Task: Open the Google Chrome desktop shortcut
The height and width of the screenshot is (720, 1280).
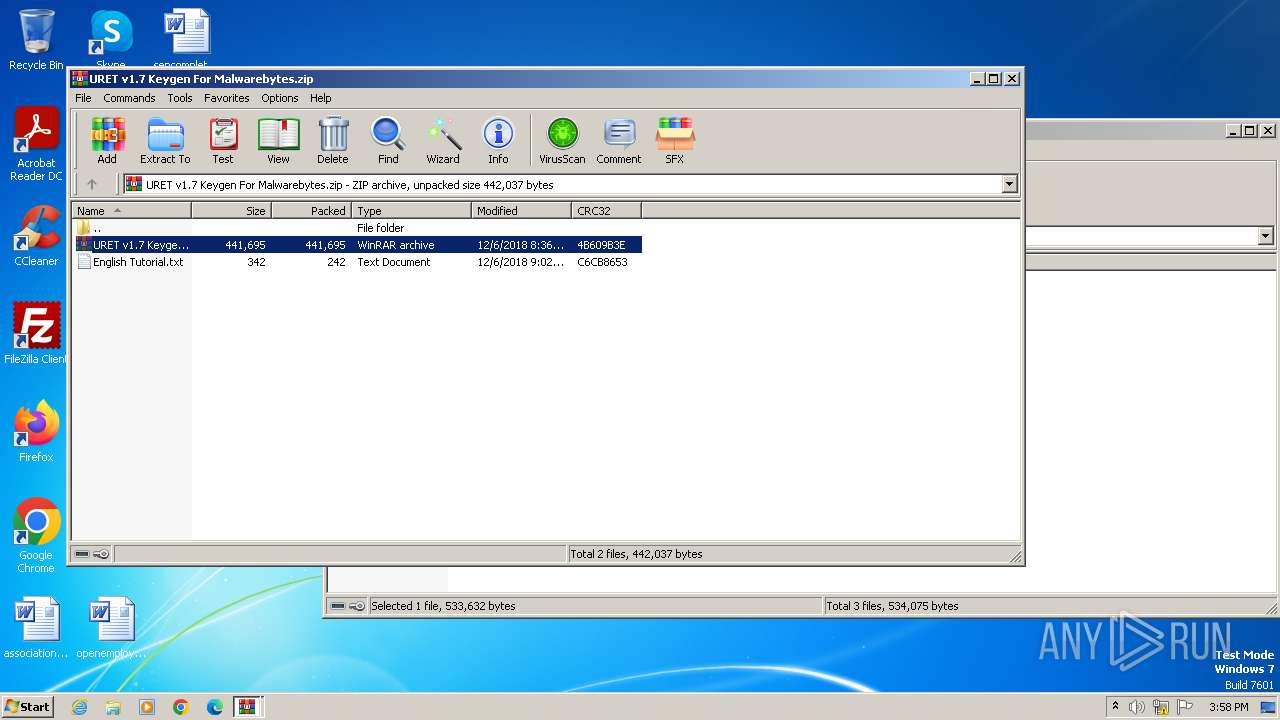Action: (x=36, y=536)
